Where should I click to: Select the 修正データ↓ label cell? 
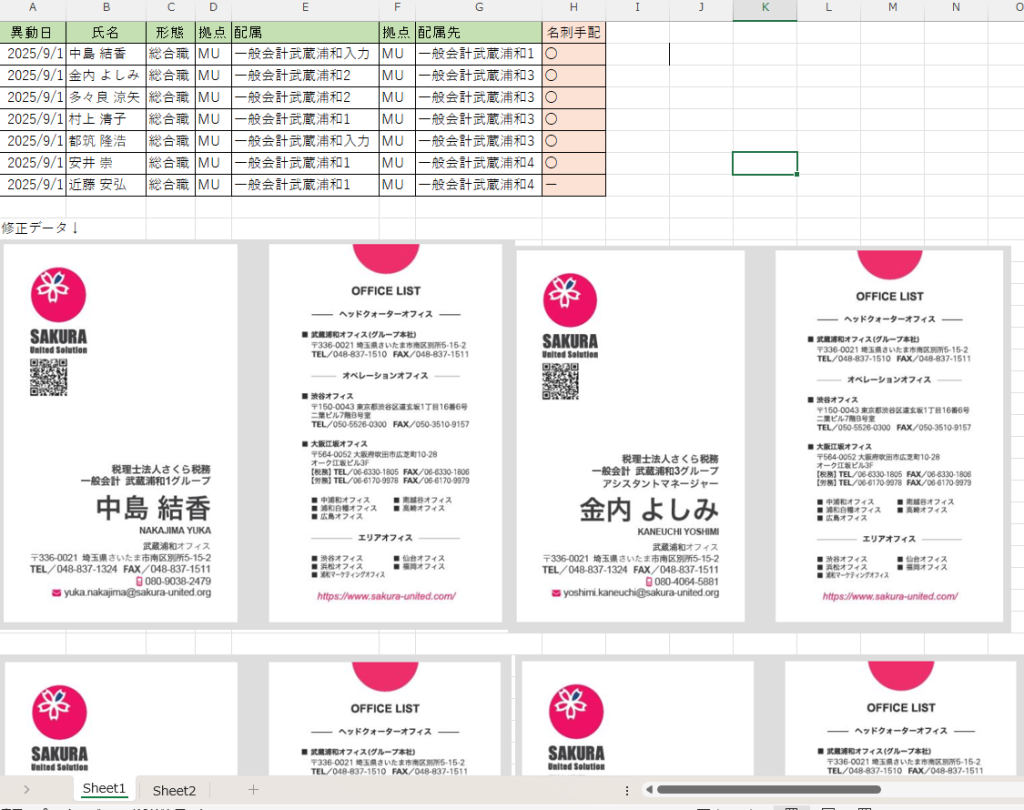point(40,228)
